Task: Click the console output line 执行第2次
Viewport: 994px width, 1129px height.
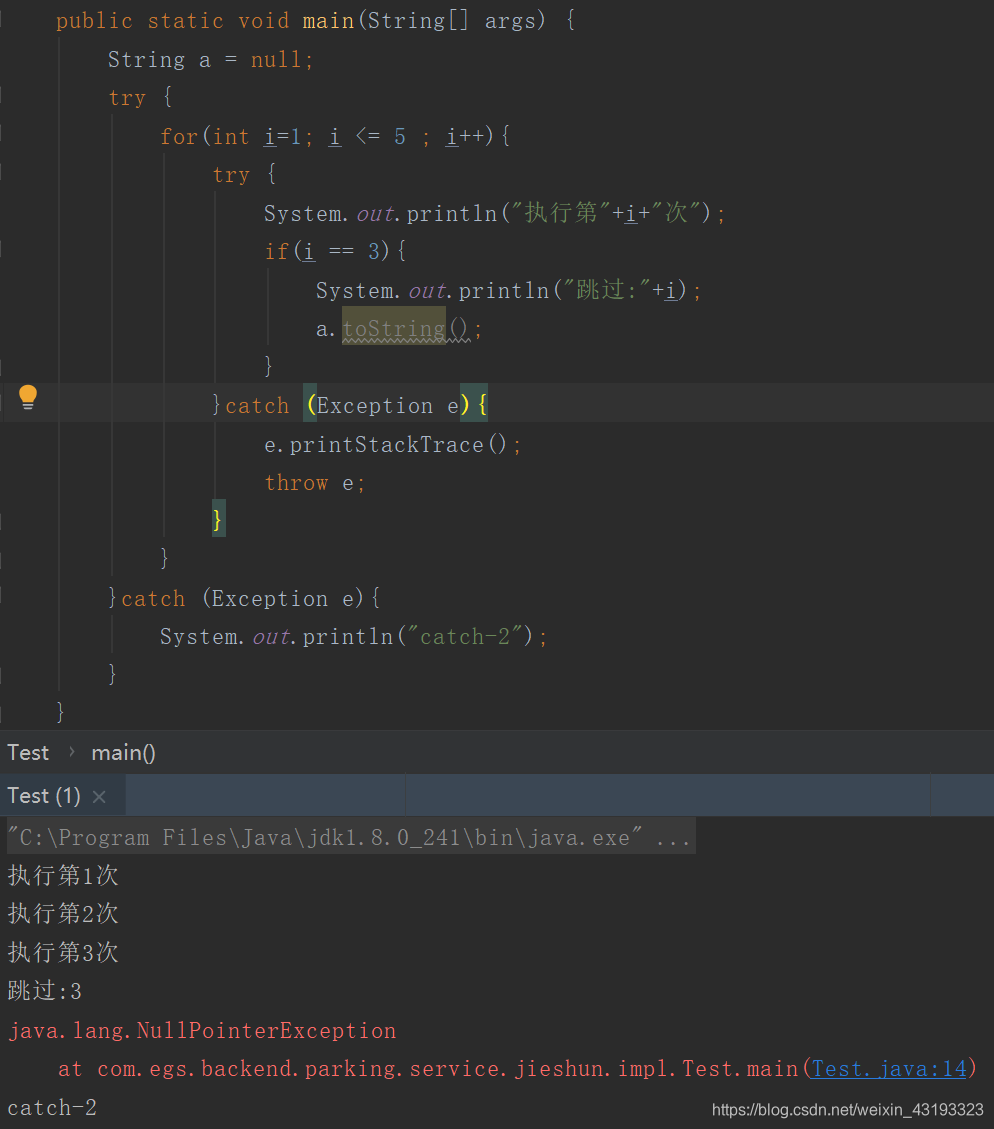Action: point(63,914)
